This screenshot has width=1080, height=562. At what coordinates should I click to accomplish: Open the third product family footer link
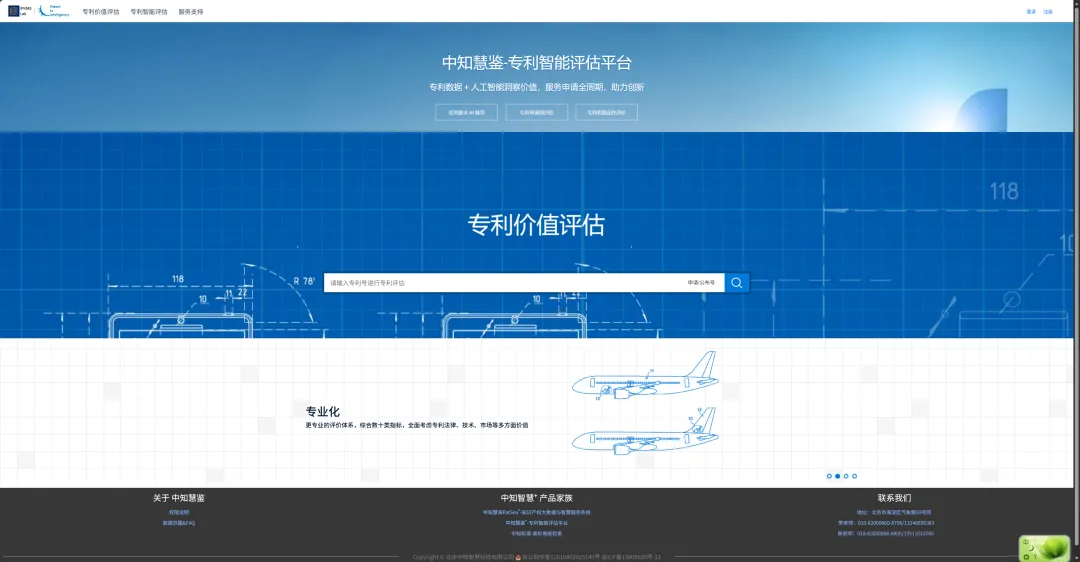pyautogui.click(x=537, y=533)
